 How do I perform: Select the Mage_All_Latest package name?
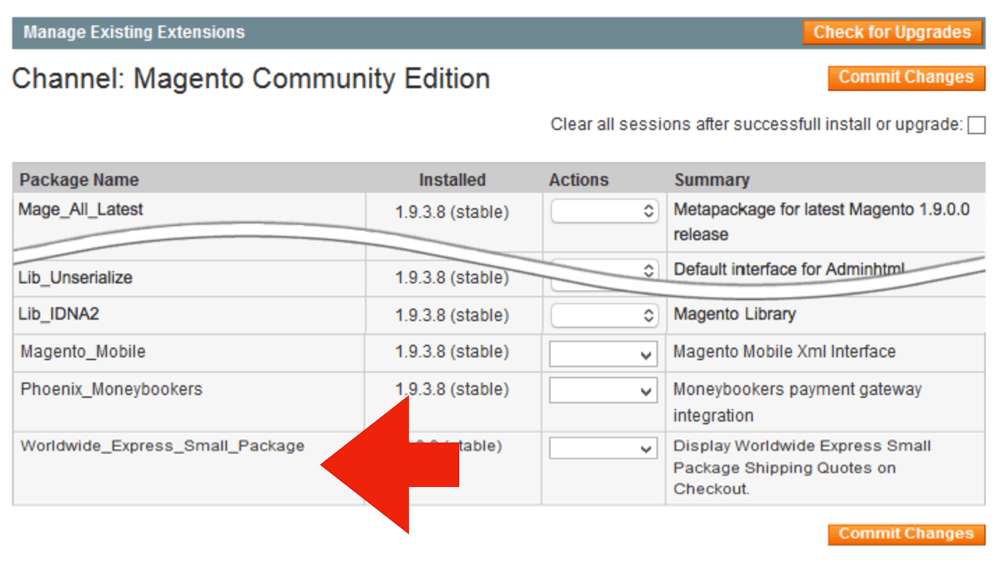click(80, 210)
